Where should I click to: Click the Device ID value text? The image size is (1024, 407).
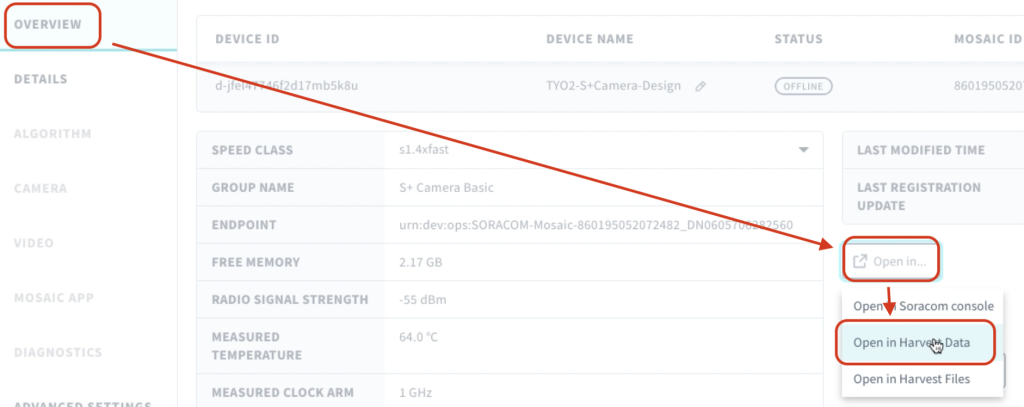286,86
